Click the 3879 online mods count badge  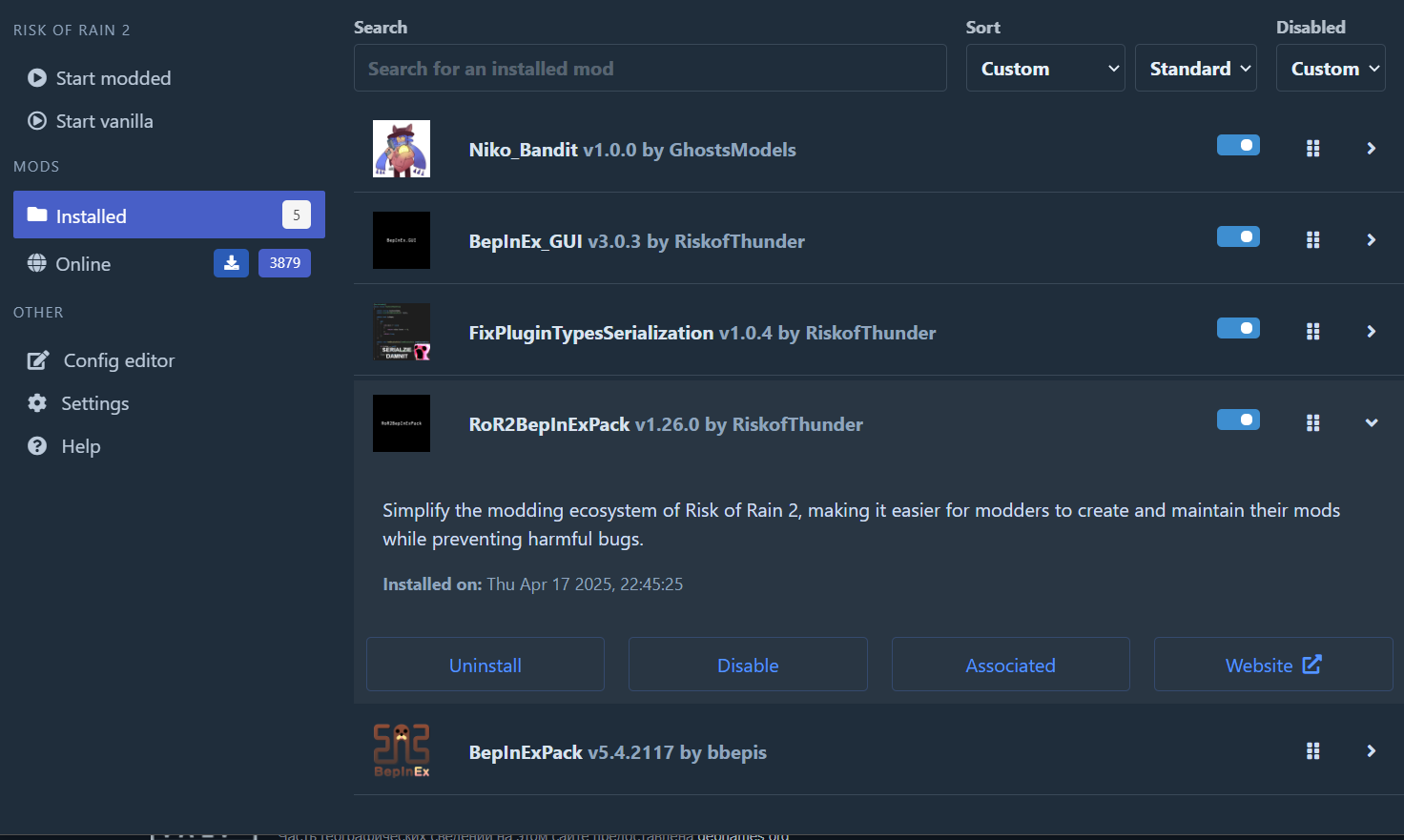(x=284, y=263)
